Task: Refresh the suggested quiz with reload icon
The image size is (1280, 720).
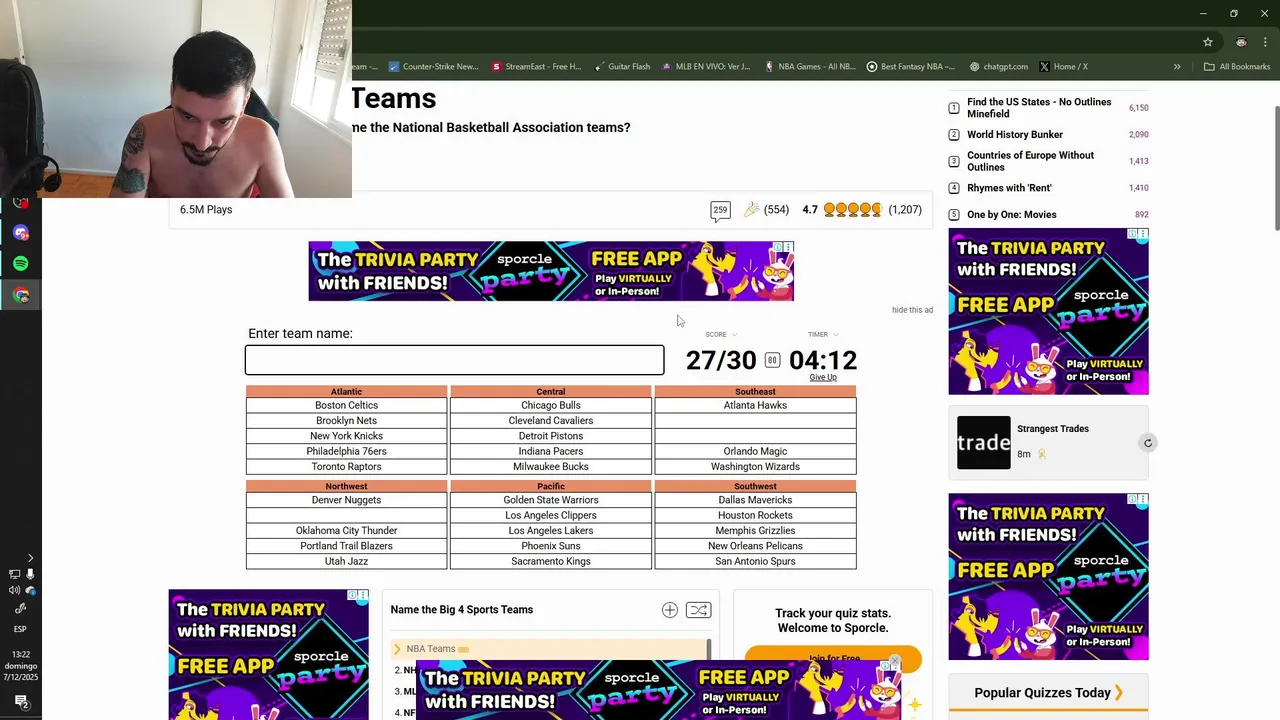Action: point(1148,443)
